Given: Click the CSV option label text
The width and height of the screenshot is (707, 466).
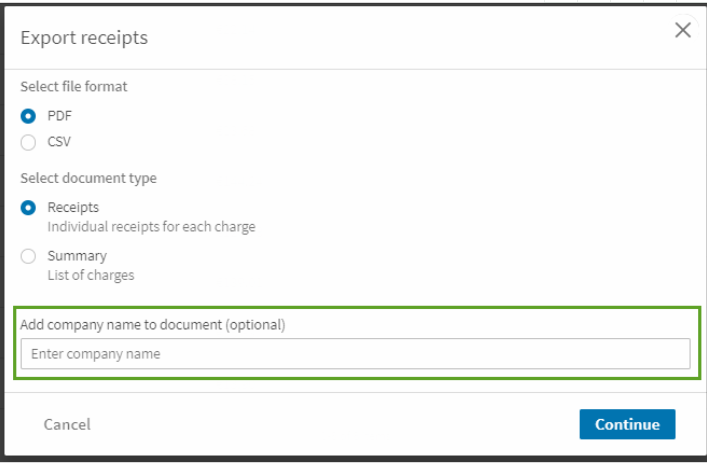Looking at the screenshot, I should (x=59, y=142).
